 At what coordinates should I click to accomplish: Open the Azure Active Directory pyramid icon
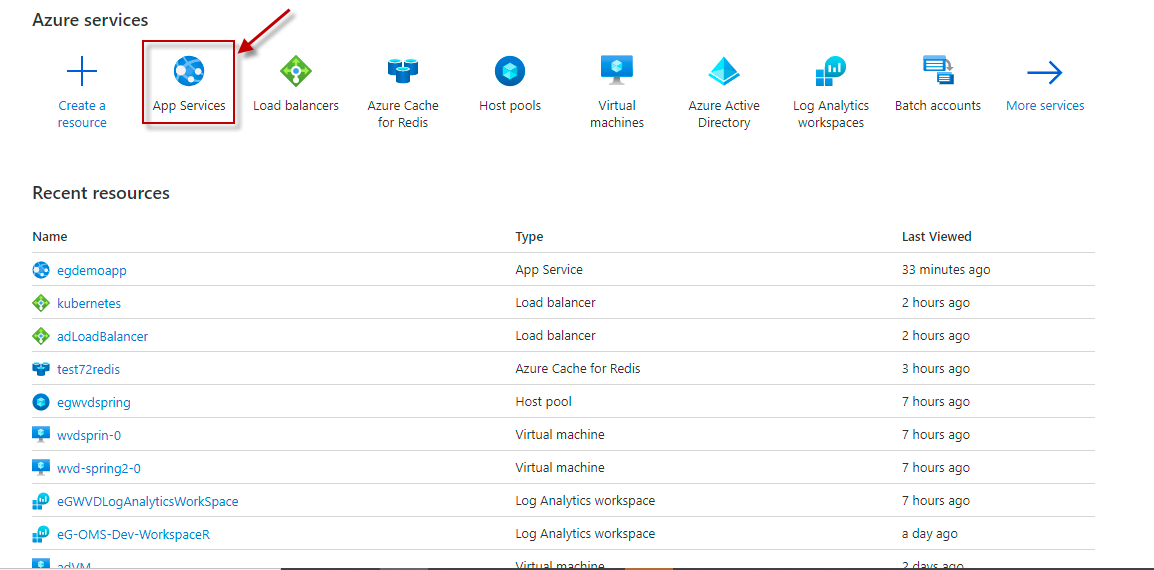[x=723, y=71]
